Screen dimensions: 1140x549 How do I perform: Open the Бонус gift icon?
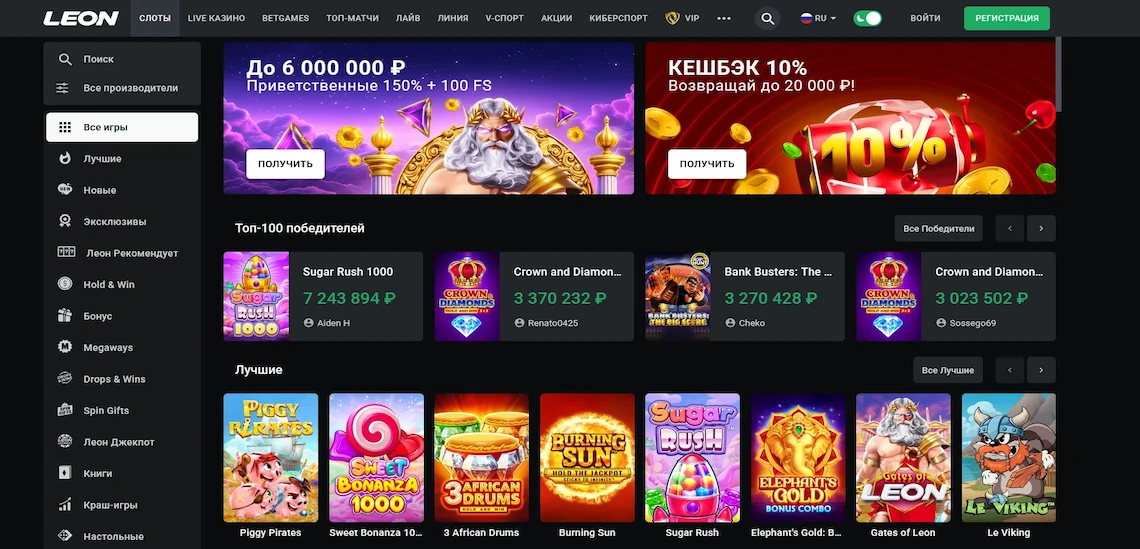click(65, 316)
